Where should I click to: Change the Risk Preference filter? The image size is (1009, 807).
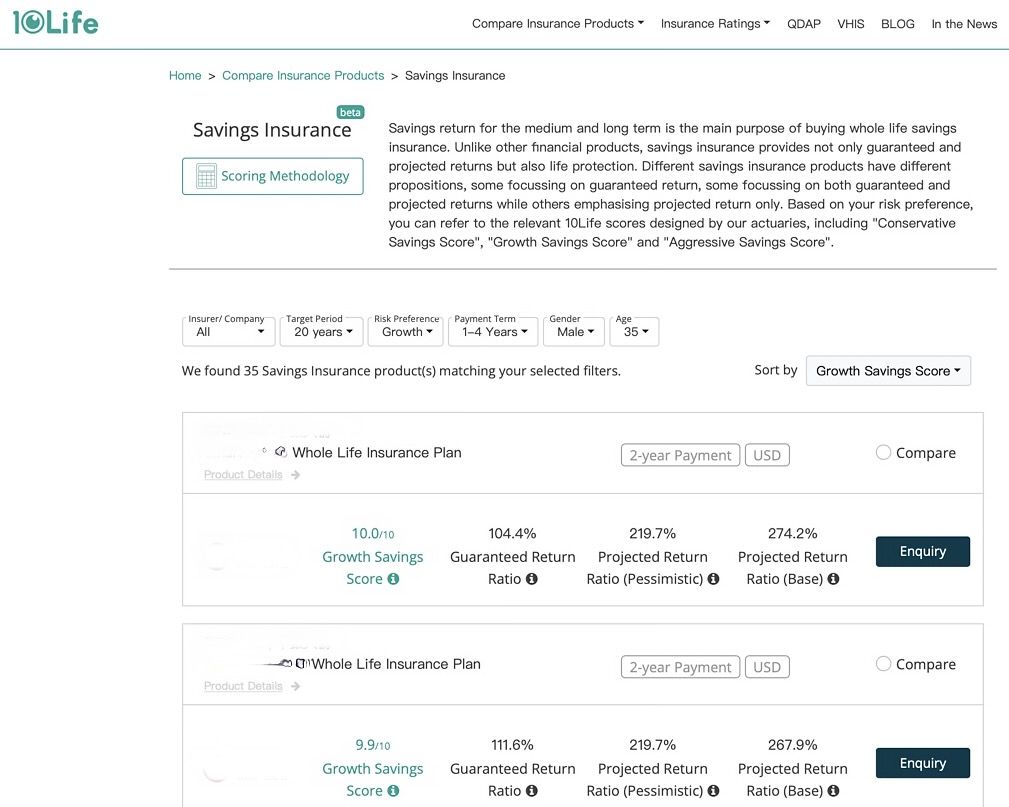pyautogui.click(x=407, y=332)
